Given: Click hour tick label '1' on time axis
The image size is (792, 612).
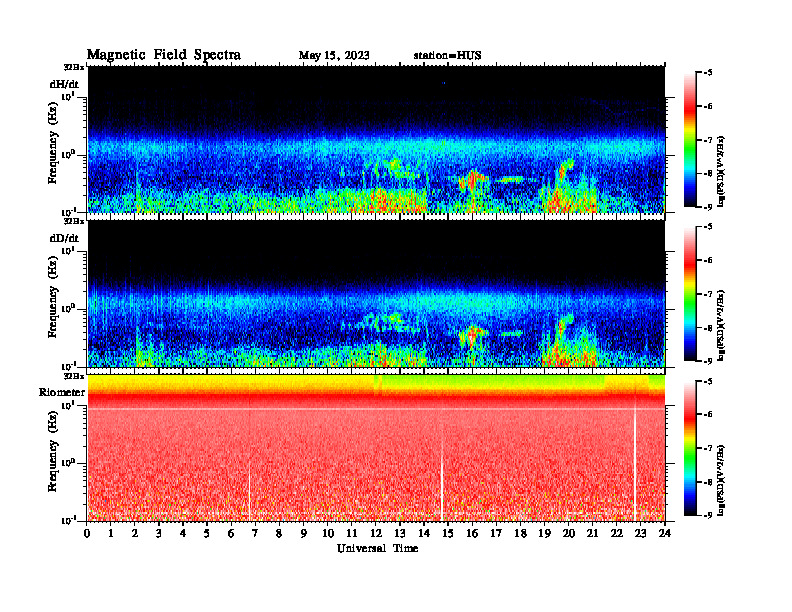Looking at the screenshot, I should point(111,534).
